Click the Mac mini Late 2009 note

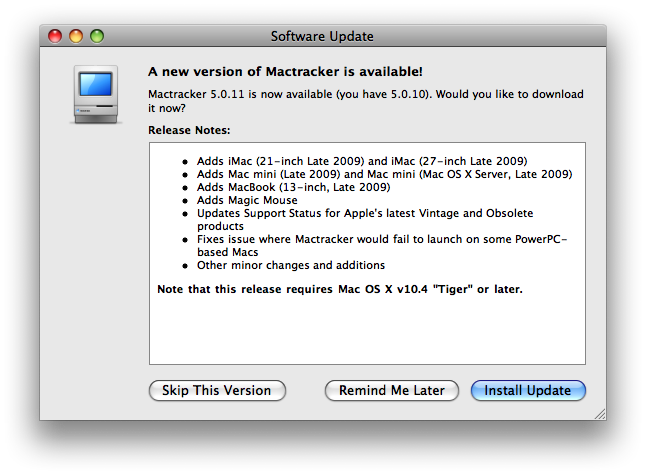click(x=384, y=174)
